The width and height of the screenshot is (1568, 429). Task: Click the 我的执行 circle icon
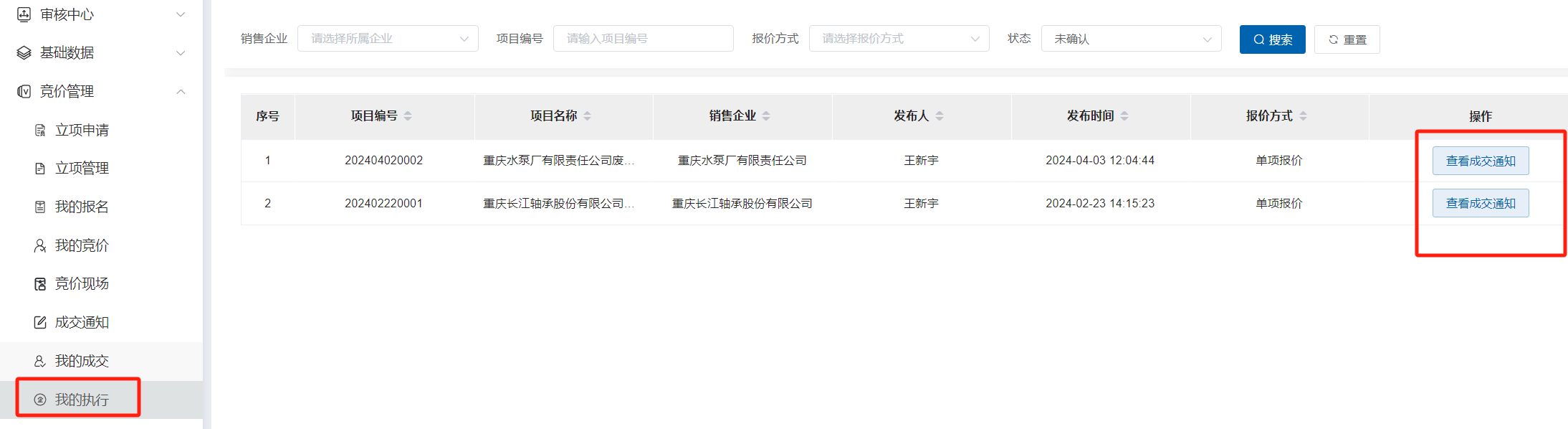click(x=40, y=400)
